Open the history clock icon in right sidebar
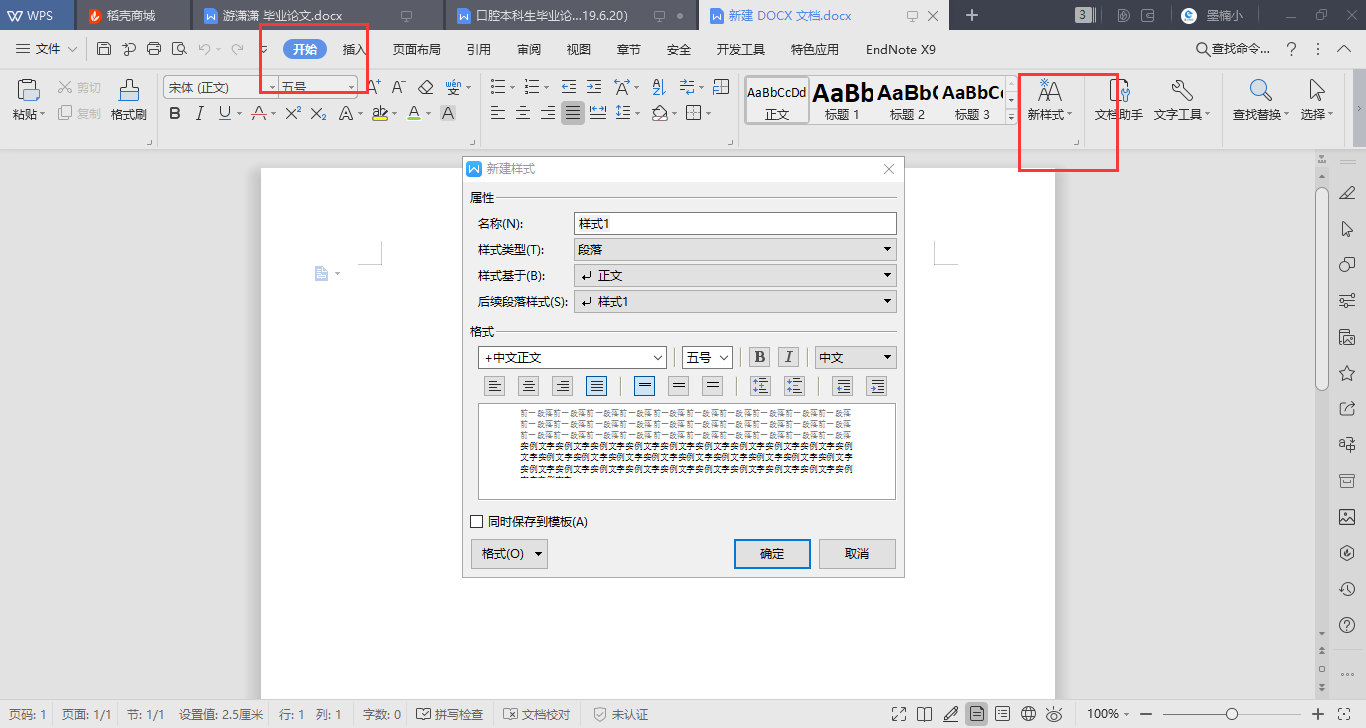The image size is (1366, 728). coord(1347,589)
